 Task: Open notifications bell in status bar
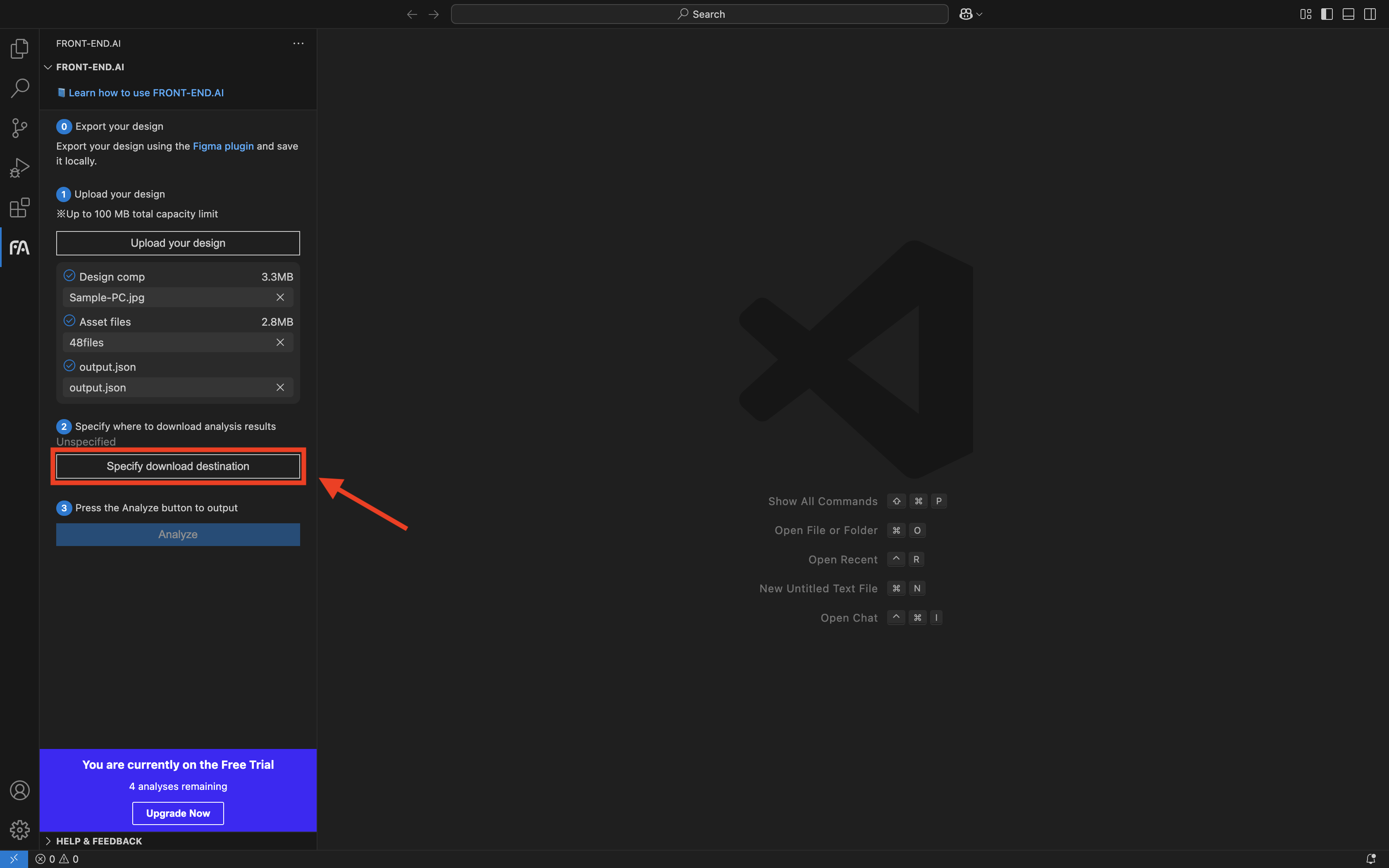[1371, 859]
